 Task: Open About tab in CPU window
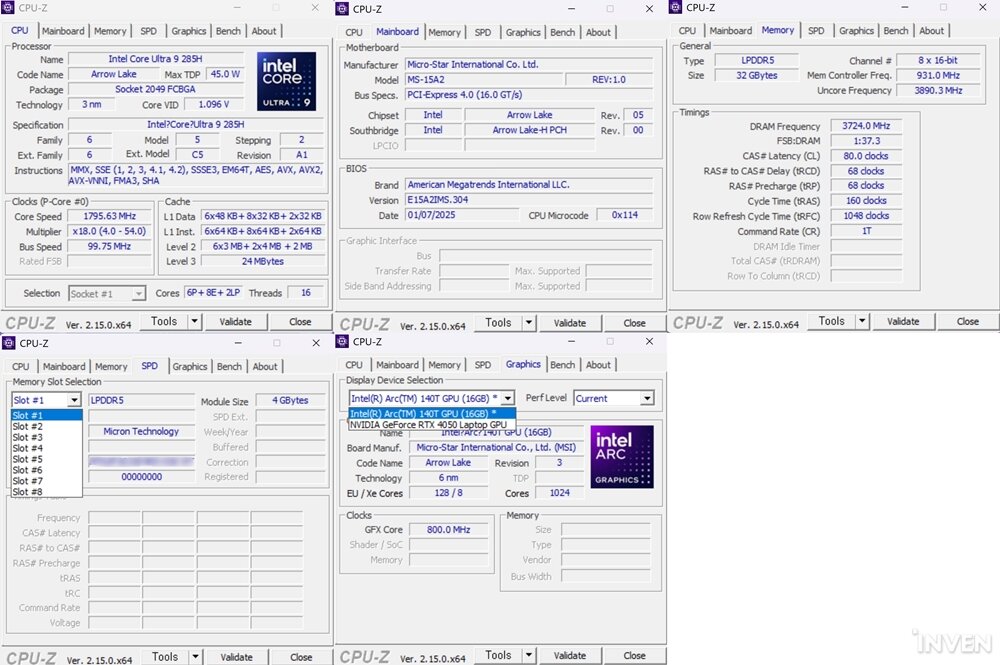coord(264,31)
